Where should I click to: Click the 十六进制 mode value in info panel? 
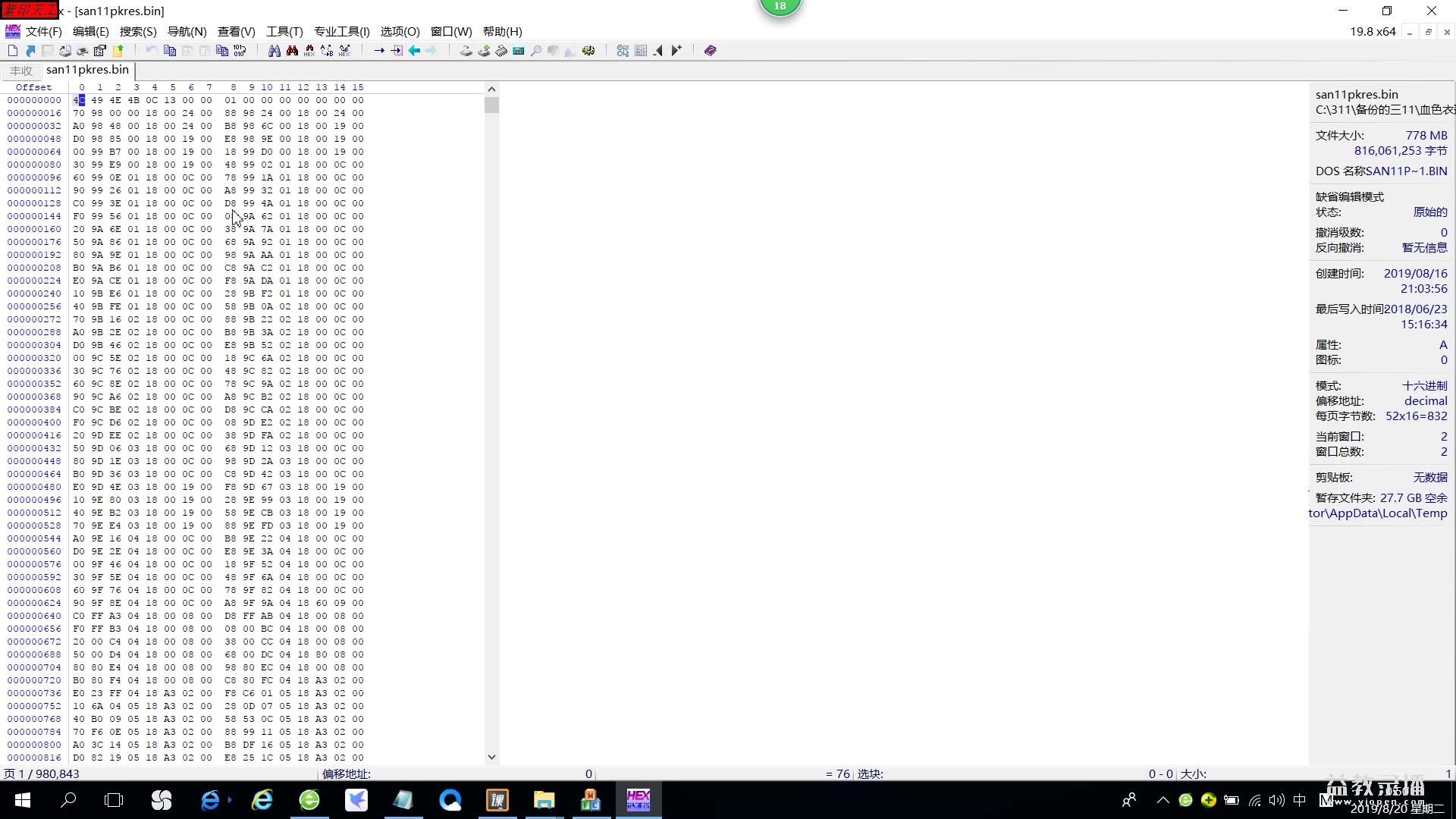pos(1424,385)
